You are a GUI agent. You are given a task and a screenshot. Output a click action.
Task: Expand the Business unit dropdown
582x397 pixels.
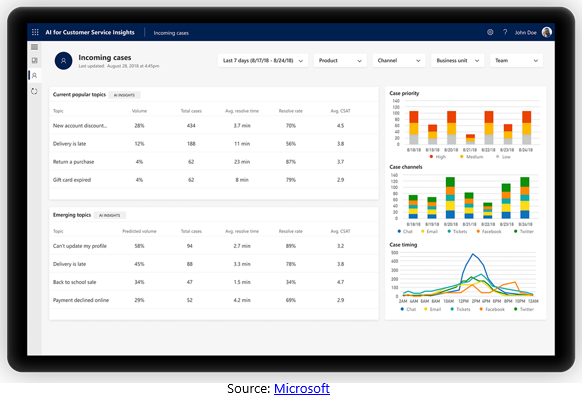pos(458,60)
